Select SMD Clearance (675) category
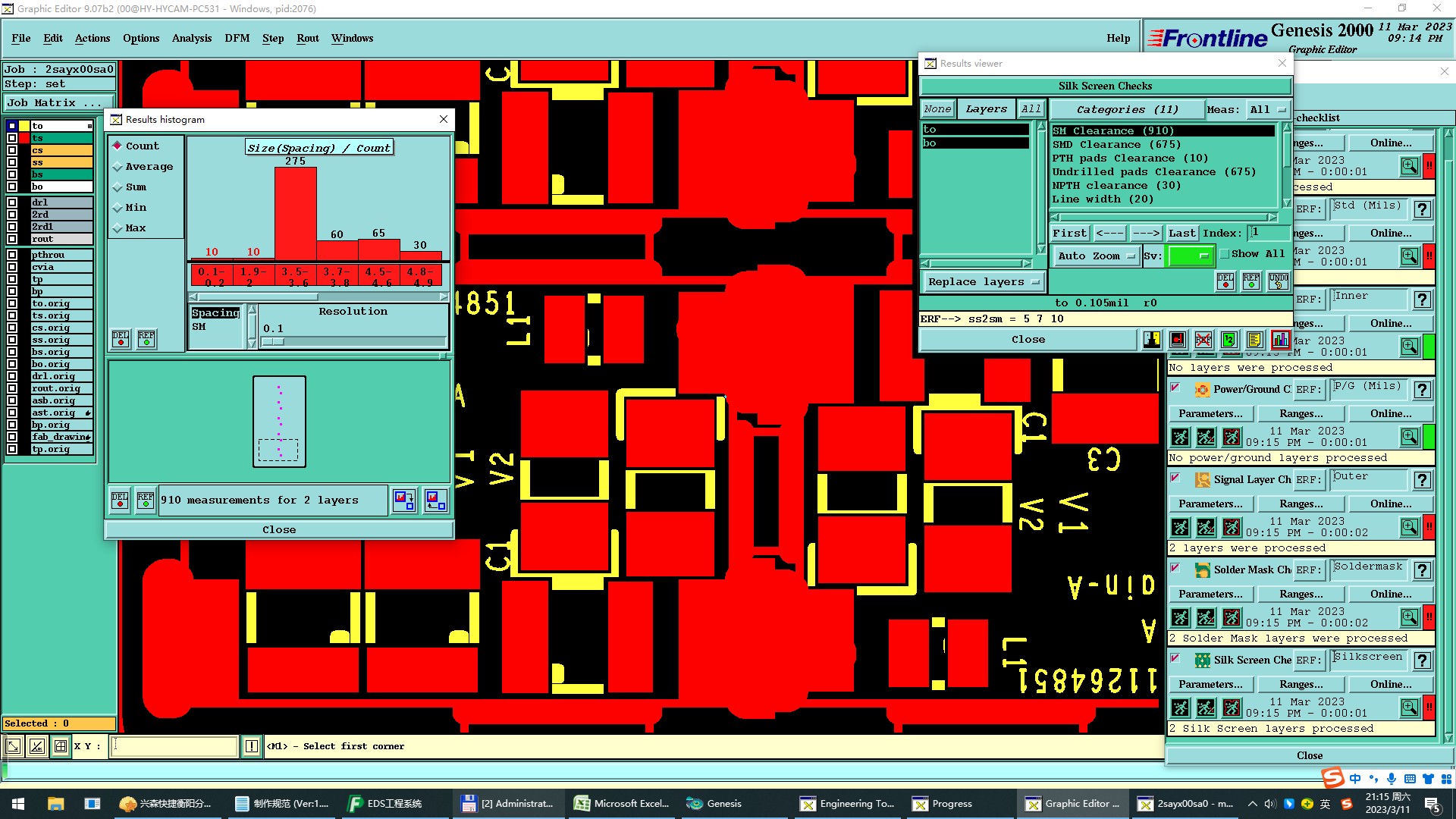 (1116, 145)
